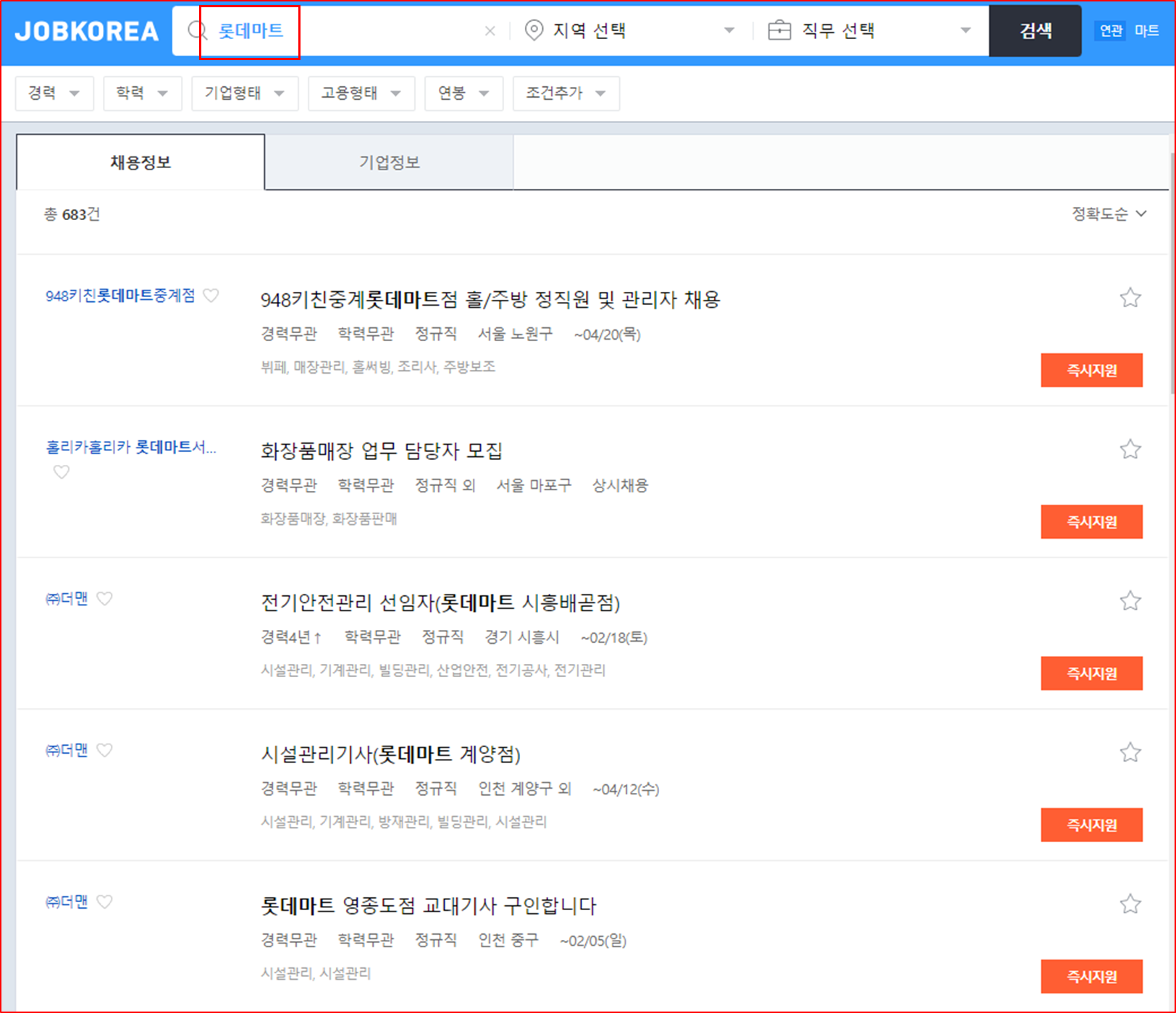1176x1013 pixels.
Task: Click the page vertical scrollbar
Action: click(x=1172, y=275)
